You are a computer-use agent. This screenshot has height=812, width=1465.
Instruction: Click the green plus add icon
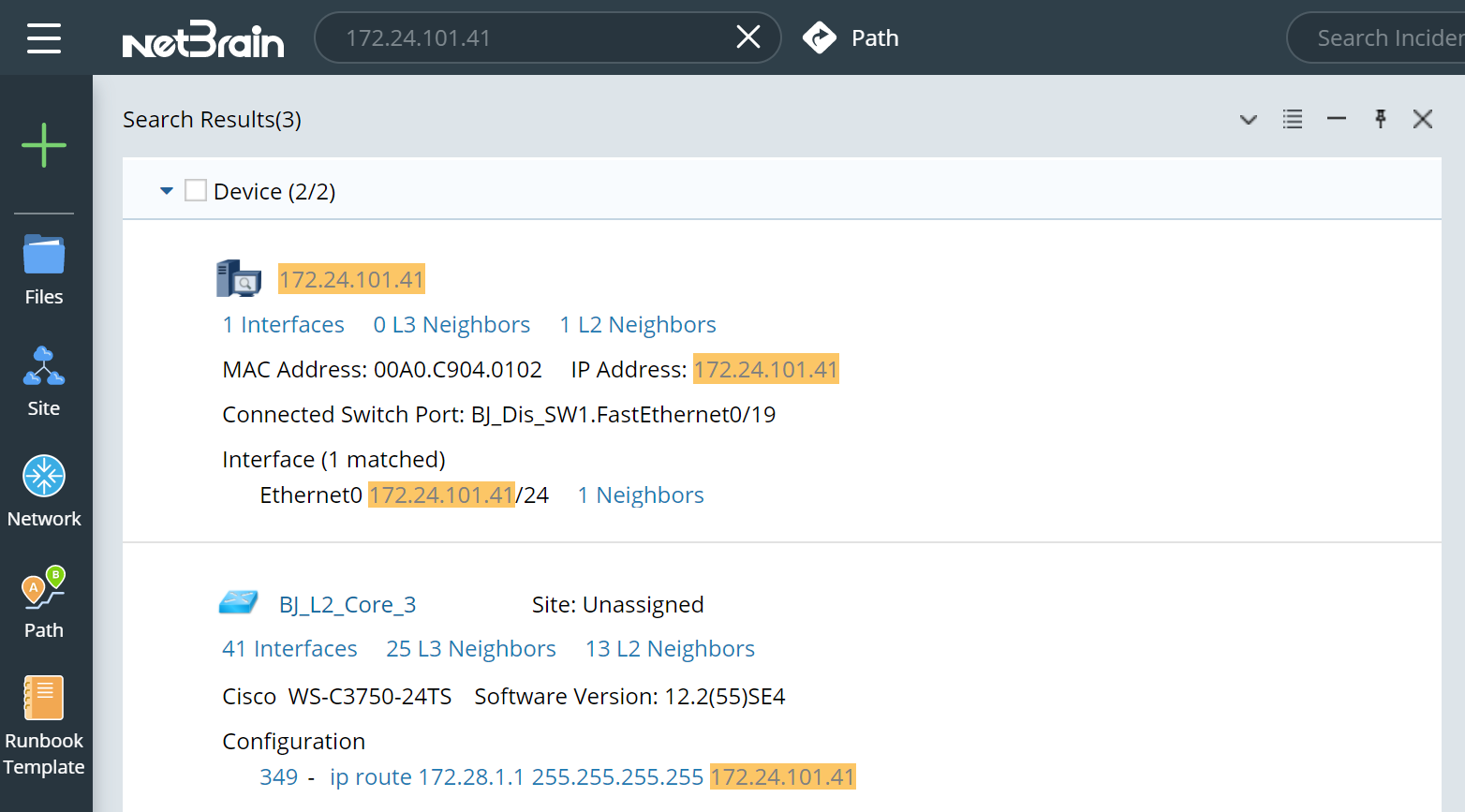(x=44, y=145)
